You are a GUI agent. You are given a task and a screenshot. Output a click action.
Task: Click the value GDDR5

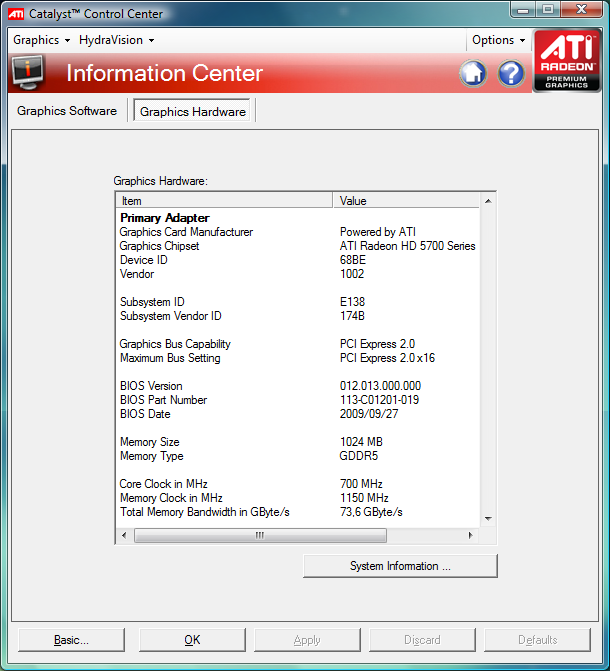coord(359,456)
